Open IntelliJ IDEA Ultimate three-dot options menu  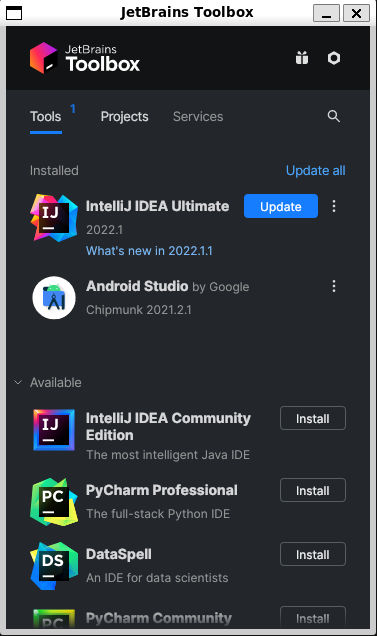(334, 206)
